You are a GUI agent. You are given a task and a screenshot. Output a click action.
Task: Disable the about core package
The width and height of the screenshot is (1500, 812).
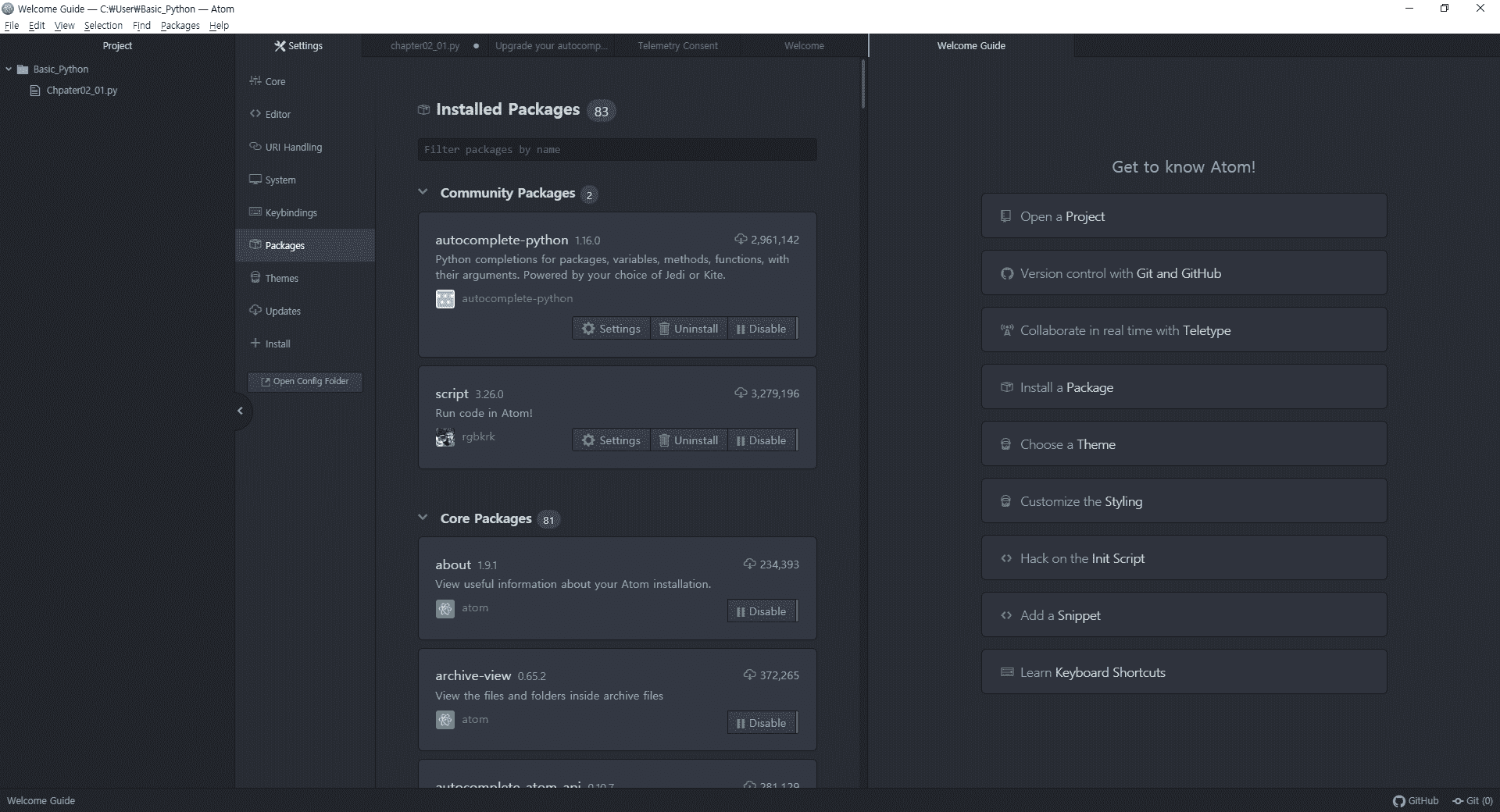click(762, 611)
